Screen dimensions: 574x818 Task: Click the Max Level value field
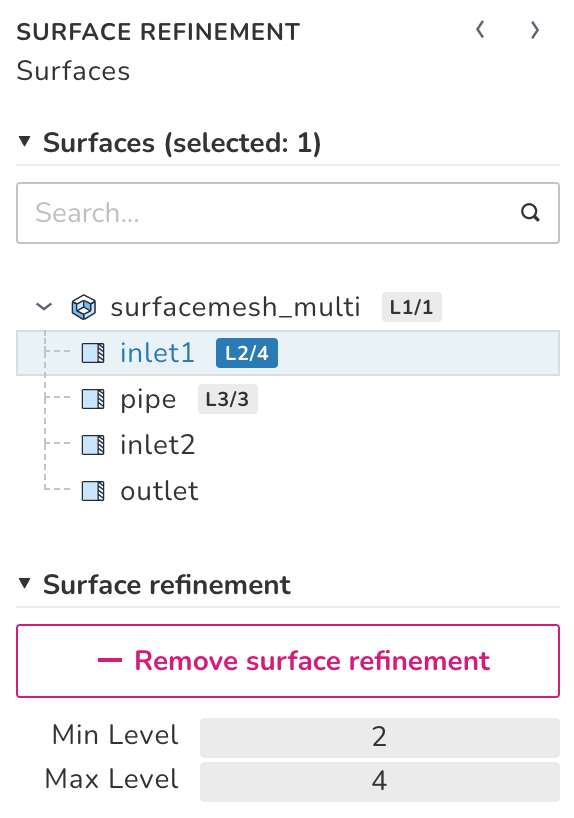pyautogui.click(x=380, y=781)
